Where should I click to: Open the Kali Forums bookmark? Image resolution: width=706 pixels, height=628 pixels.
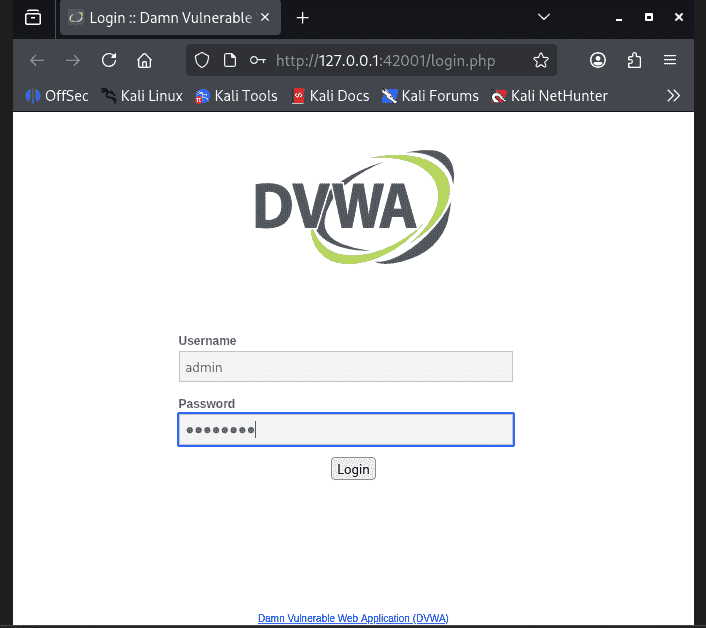[430, 96]
